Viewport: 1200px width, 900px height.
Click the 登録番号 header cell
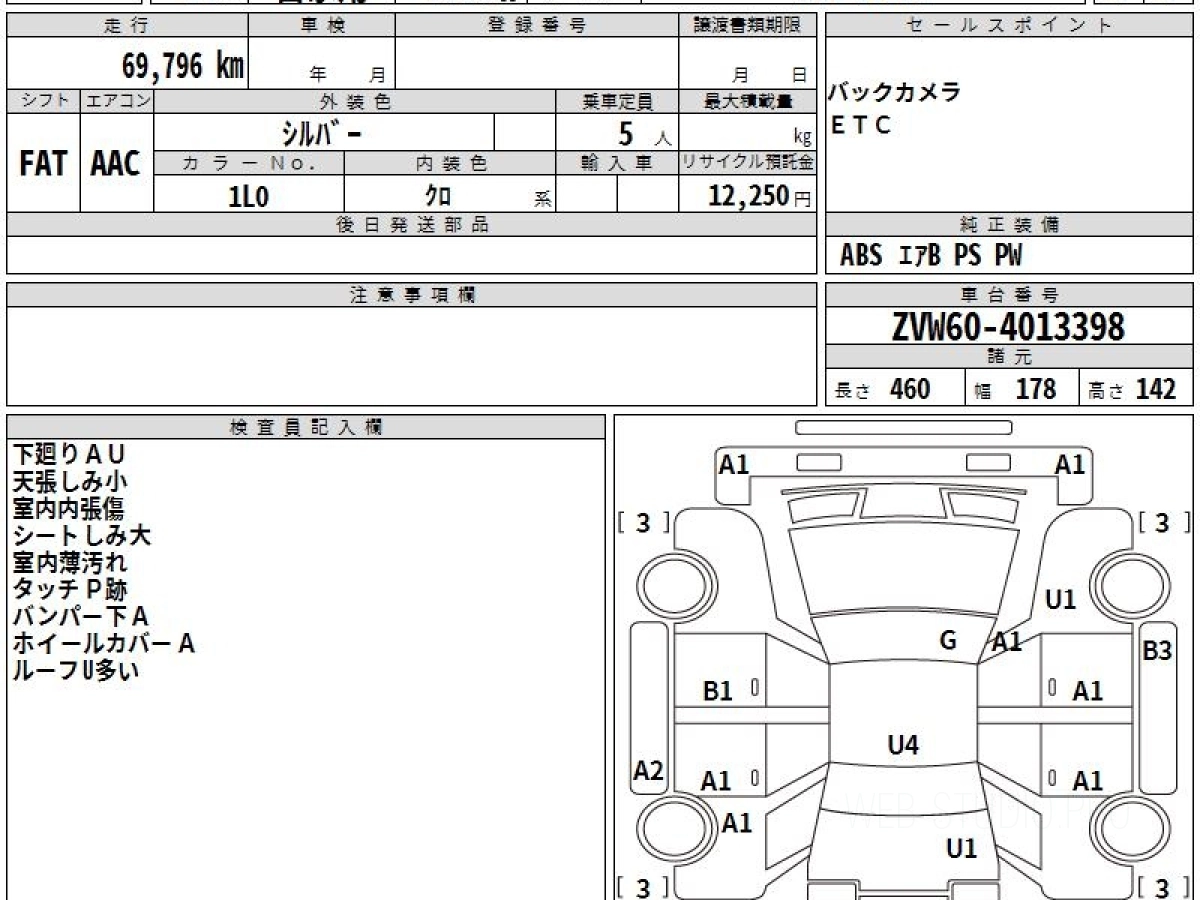(537, 26)
